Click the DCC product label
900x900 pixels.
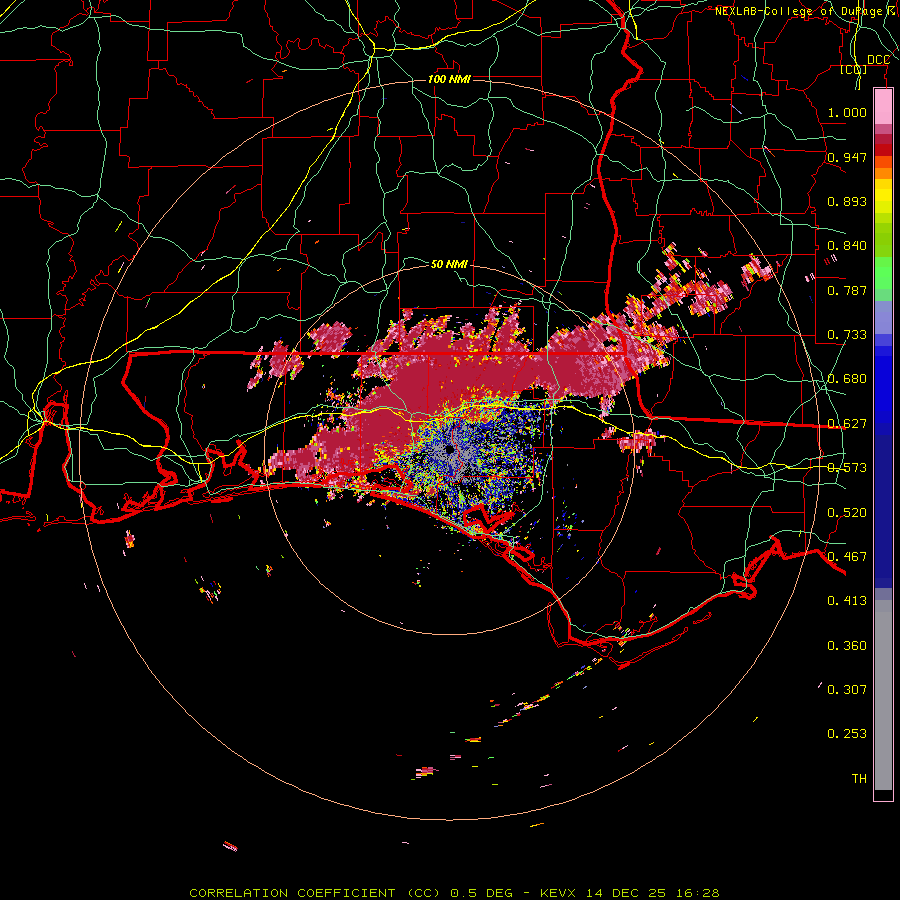[x=878, y=60]
